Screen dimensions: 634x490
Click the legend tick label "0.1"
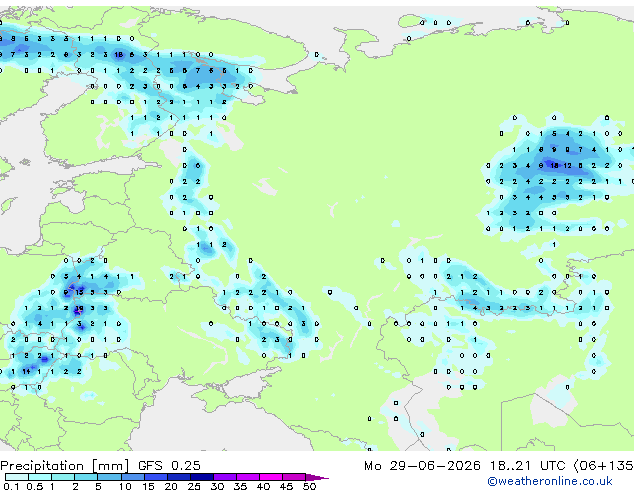pyautogui.click(x=11, y=486)
